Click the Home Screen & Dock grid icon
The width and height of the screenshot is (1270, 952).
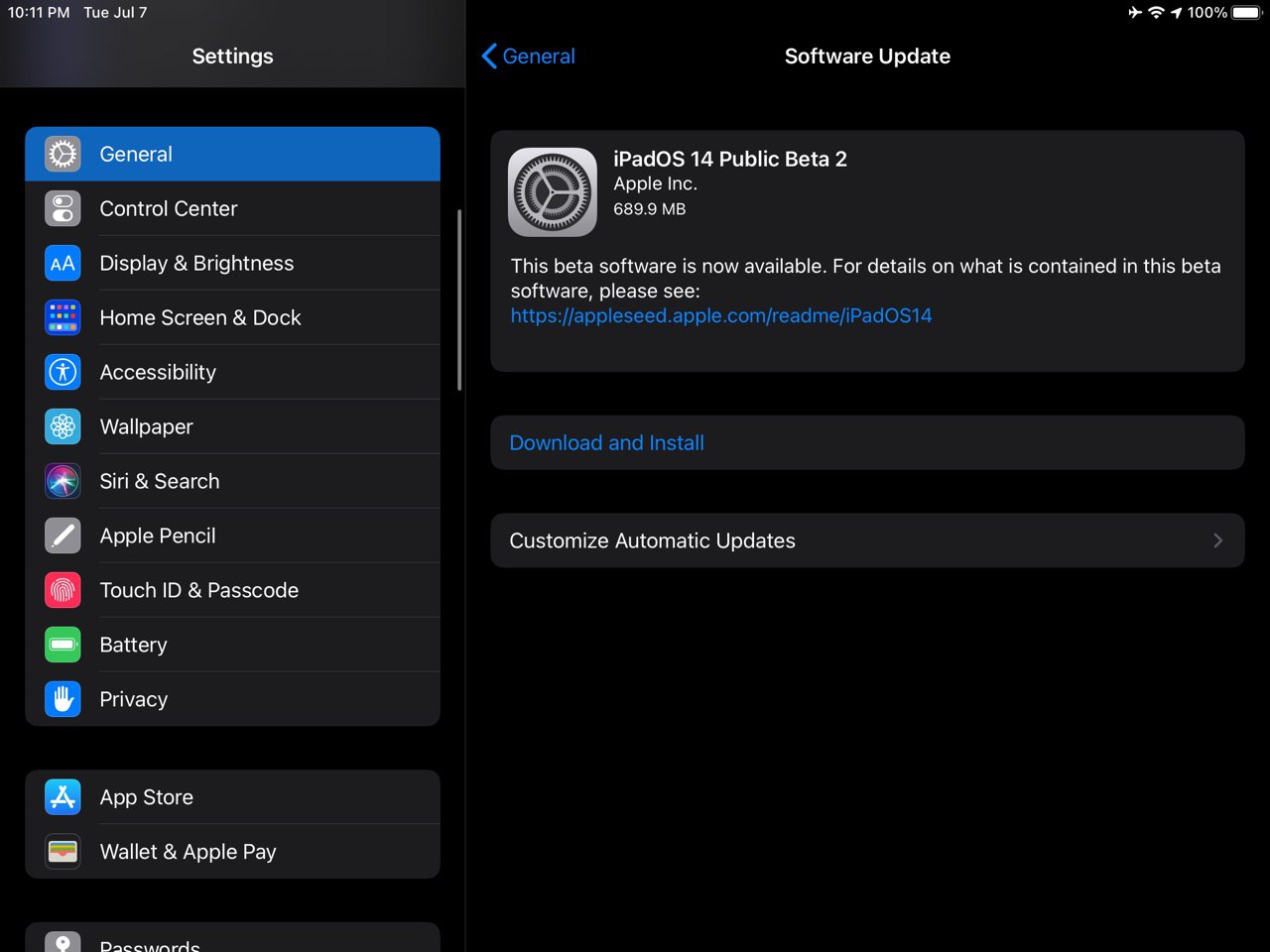(63, 317)
